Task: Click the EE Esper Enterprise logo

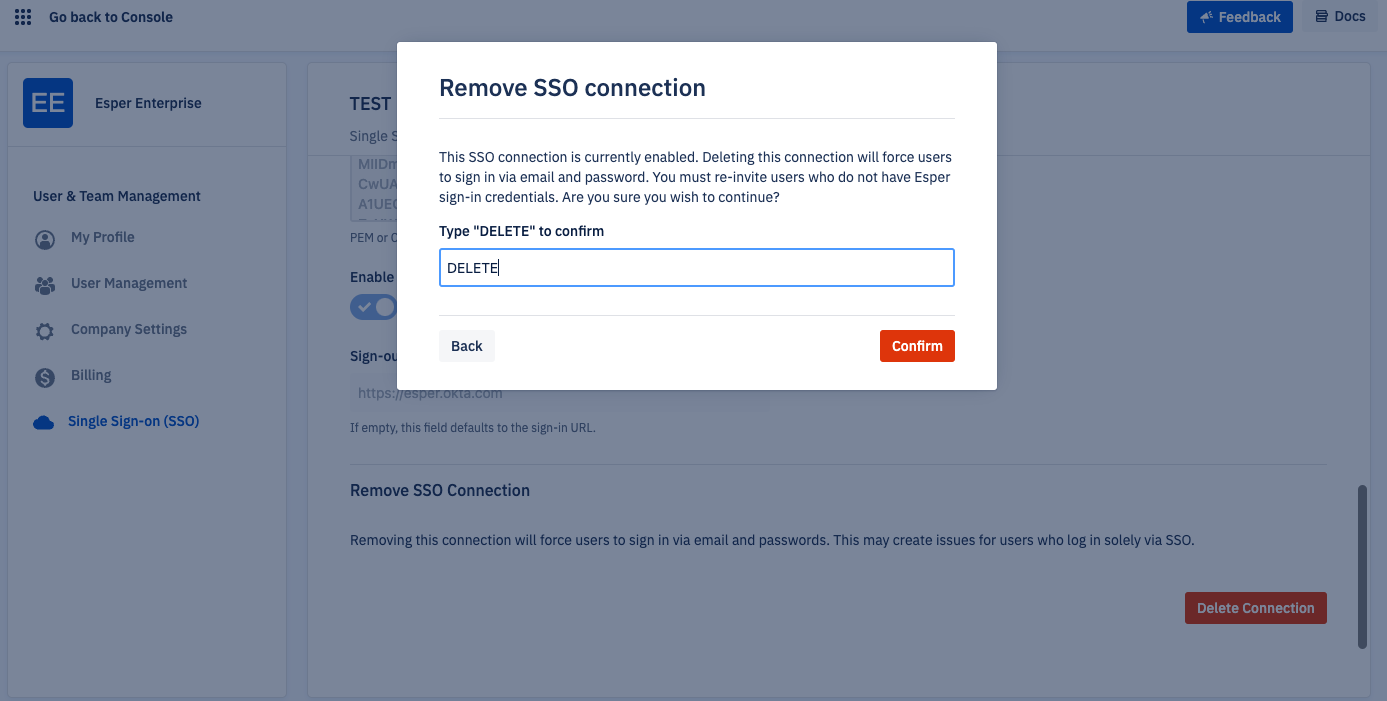Action: (48, 103)
